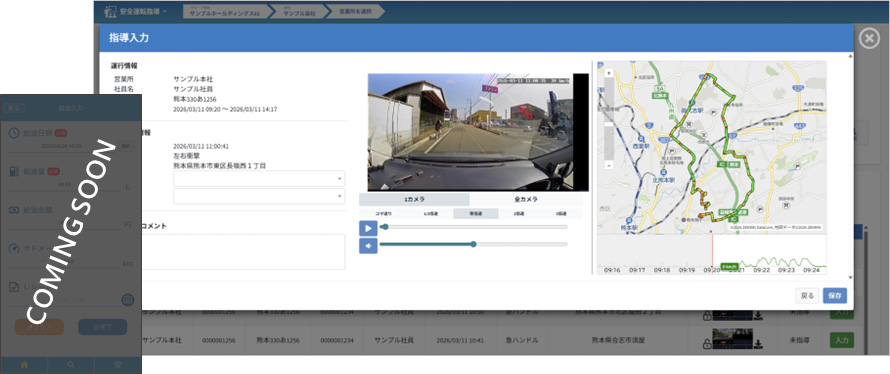This screenshot has width=890, height=374.
Task: Select コマ送り playback mode
Action: (383, 214)
